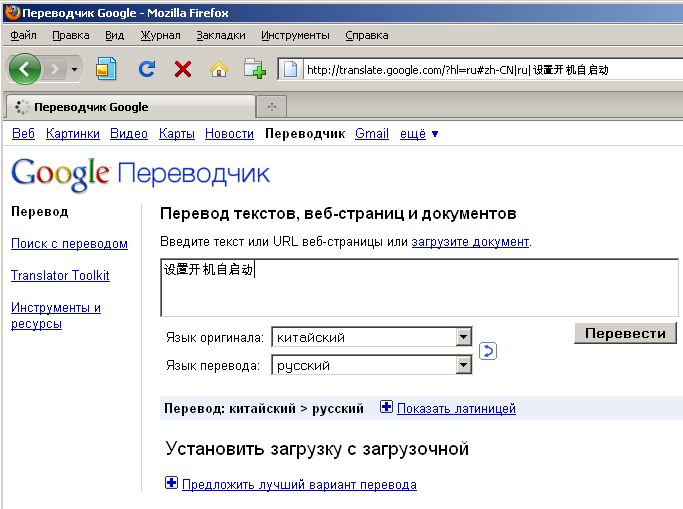The height and width of the screenshot is (509, 683).
Task: Expand plus icon beside Предложить лучший вариант
Action: (171, 482)
